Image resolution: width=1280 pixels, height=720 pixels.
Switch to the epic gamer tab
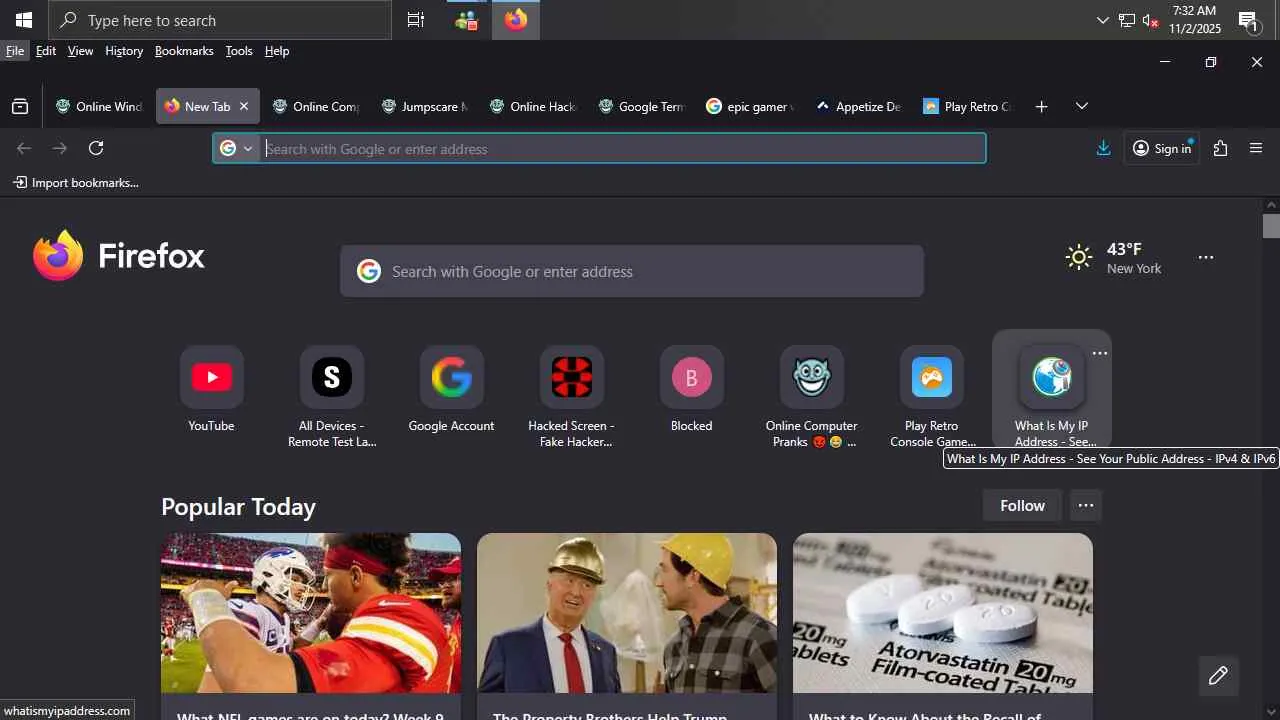pos(750,106)
